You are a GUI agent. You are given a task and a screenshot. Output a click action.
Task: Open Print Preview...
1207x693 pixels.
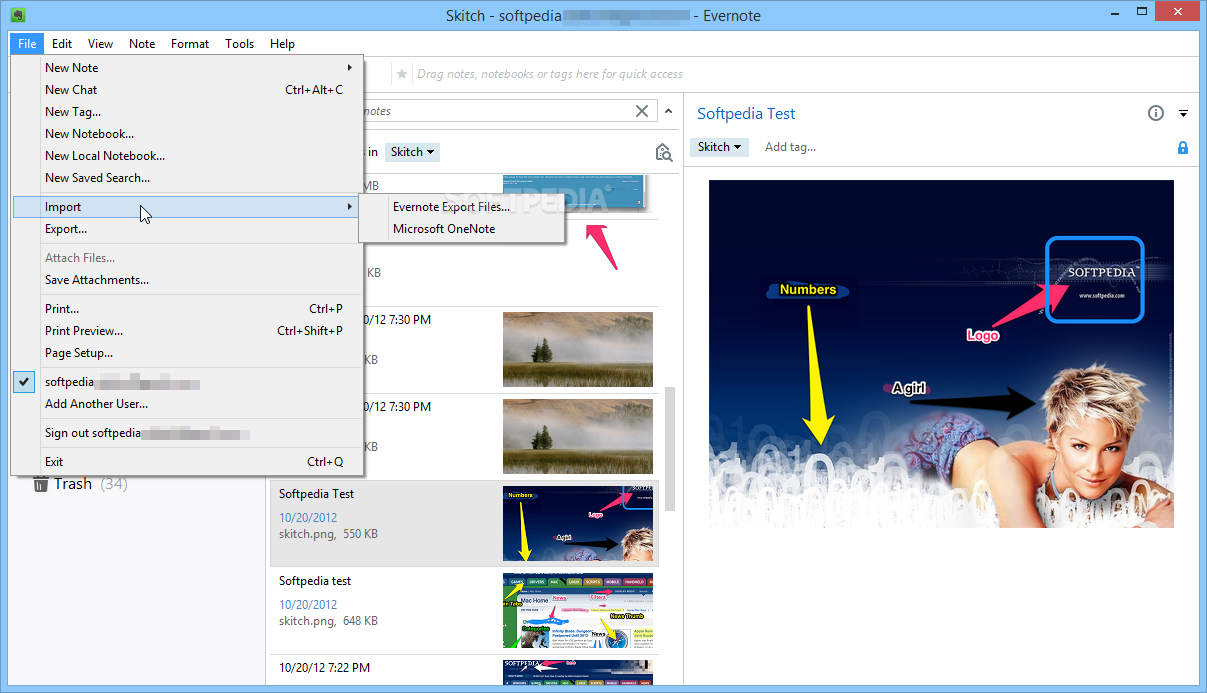click(188, 331)
